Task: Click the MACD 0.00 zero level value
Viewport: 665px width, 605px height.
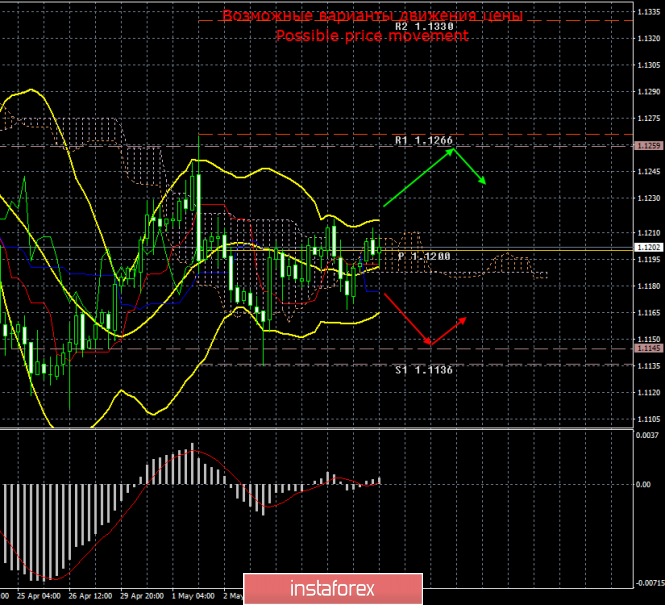Action: click(644, 485)
